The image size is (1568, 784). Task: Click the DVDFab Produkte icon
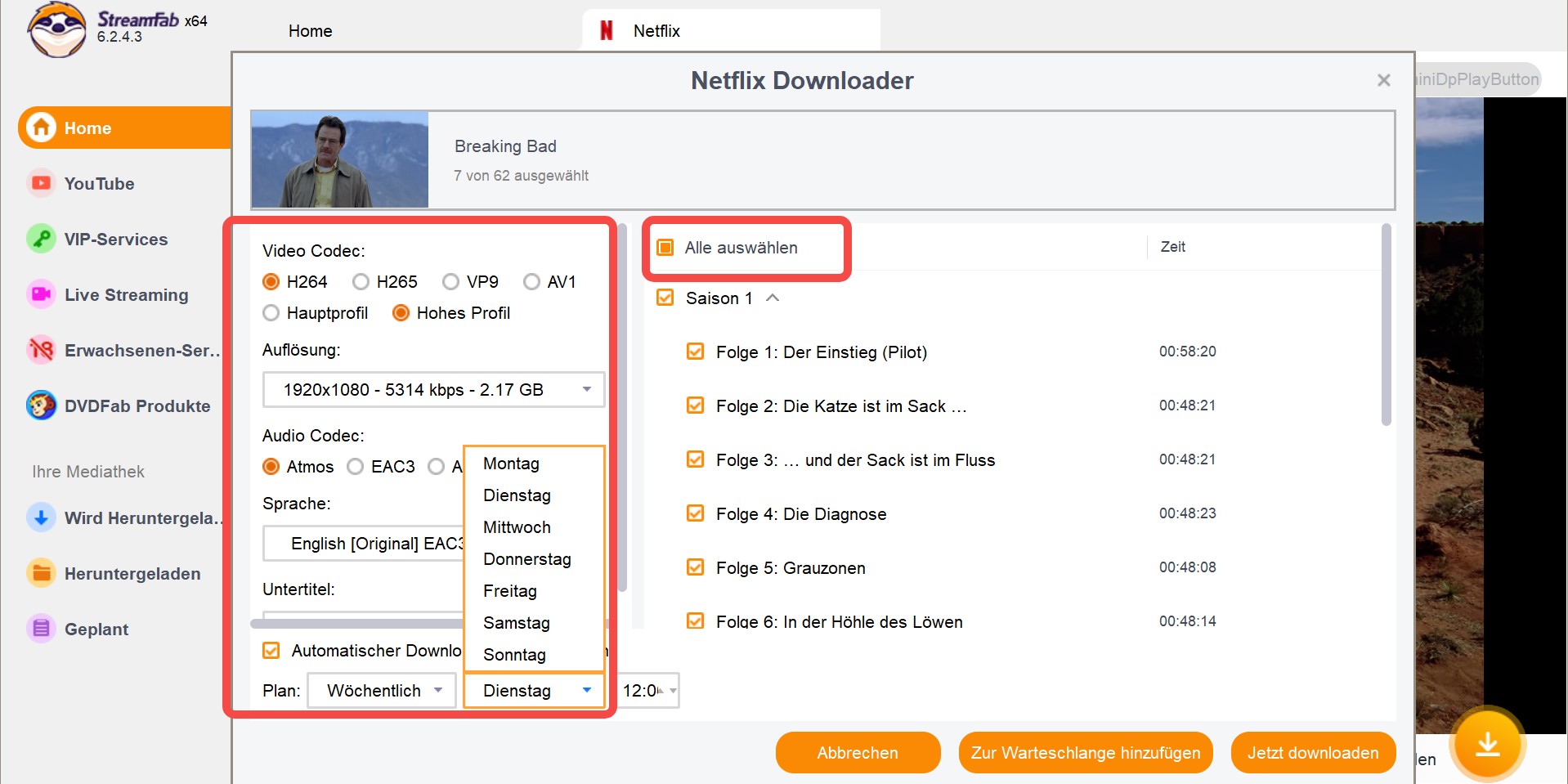(41, 405)
